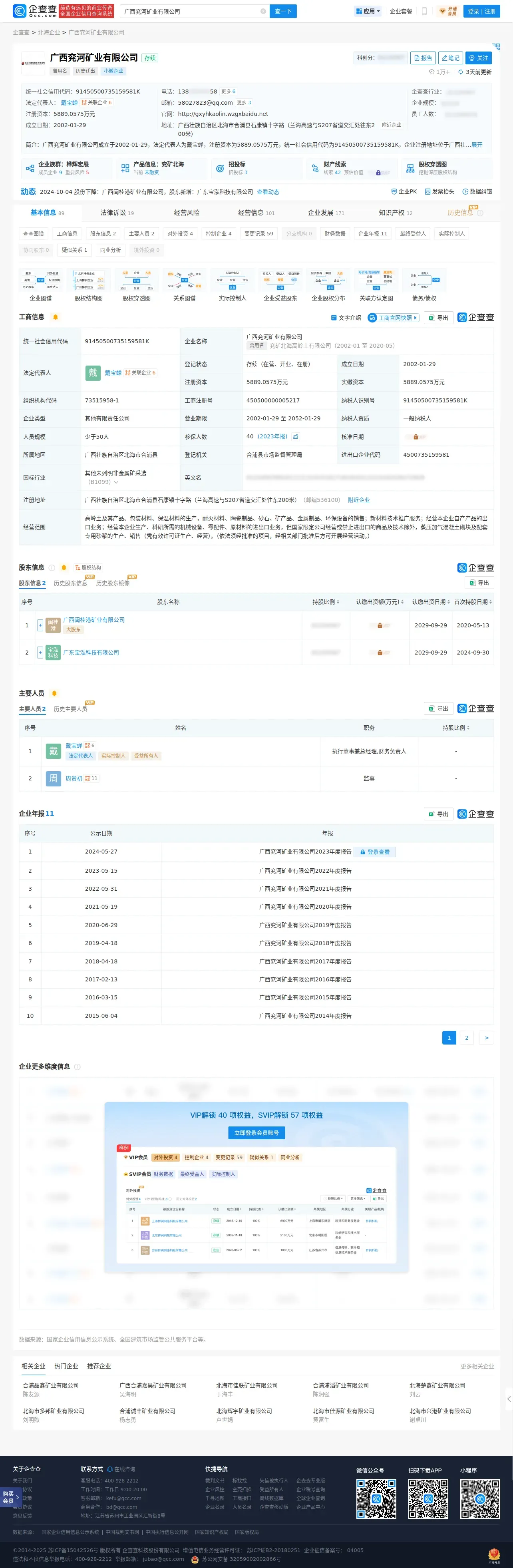513x1568 pixels.
Task: Follow the company with 关注
Action: point(478,58)
